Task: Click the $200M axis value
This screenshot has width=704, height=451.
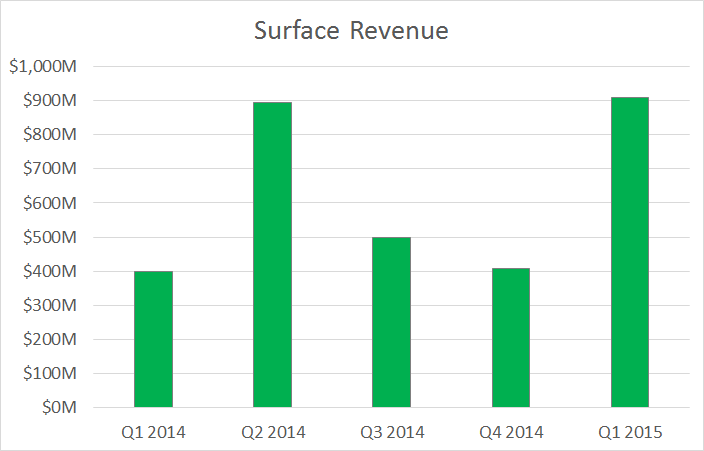Action: (x=48, y=340)
